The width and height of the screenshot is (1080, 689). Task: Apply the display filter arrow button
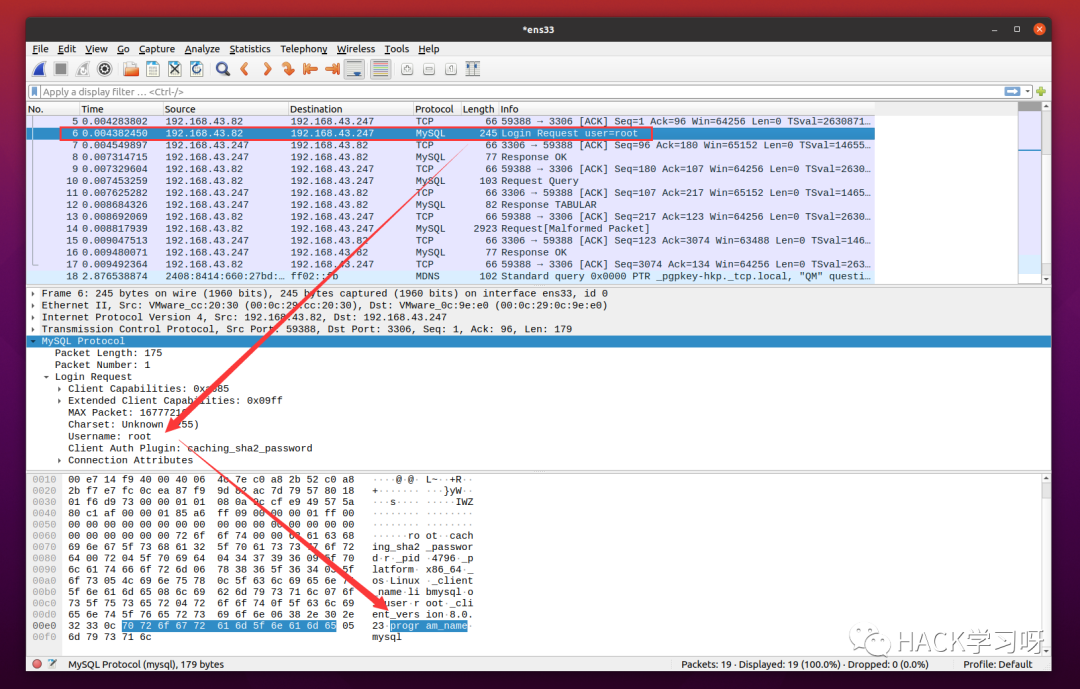(x=1012, y=92)
